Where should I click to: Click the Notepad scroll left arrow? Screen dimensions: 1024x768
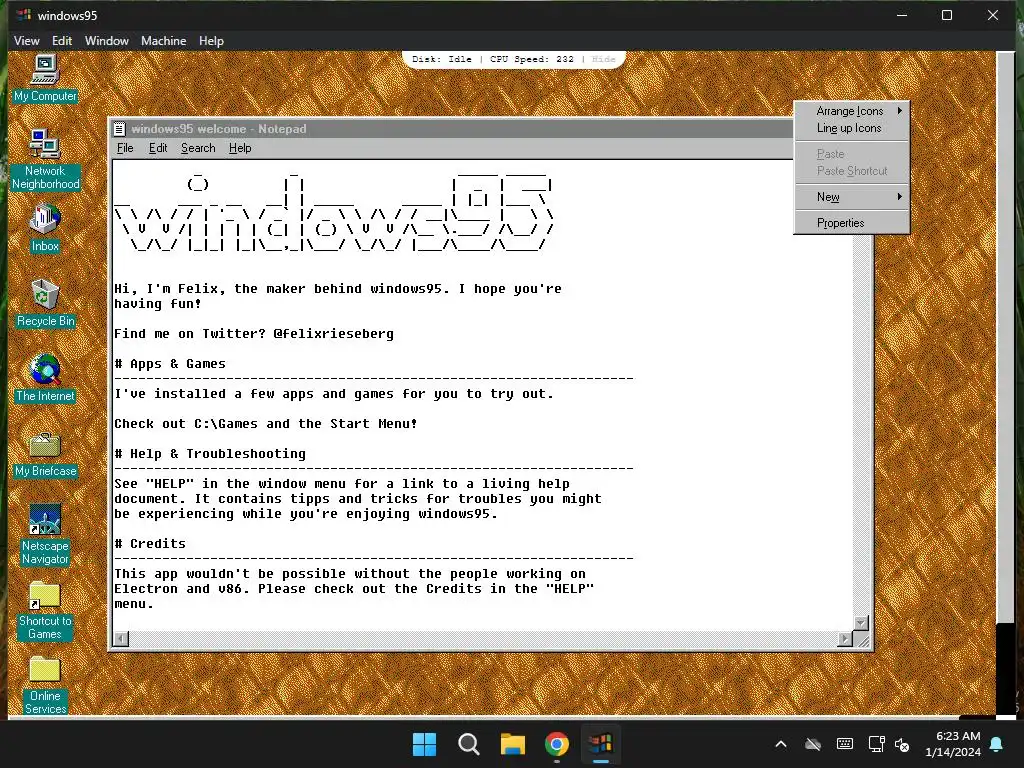pyautogui.click(x=121, y=639)
